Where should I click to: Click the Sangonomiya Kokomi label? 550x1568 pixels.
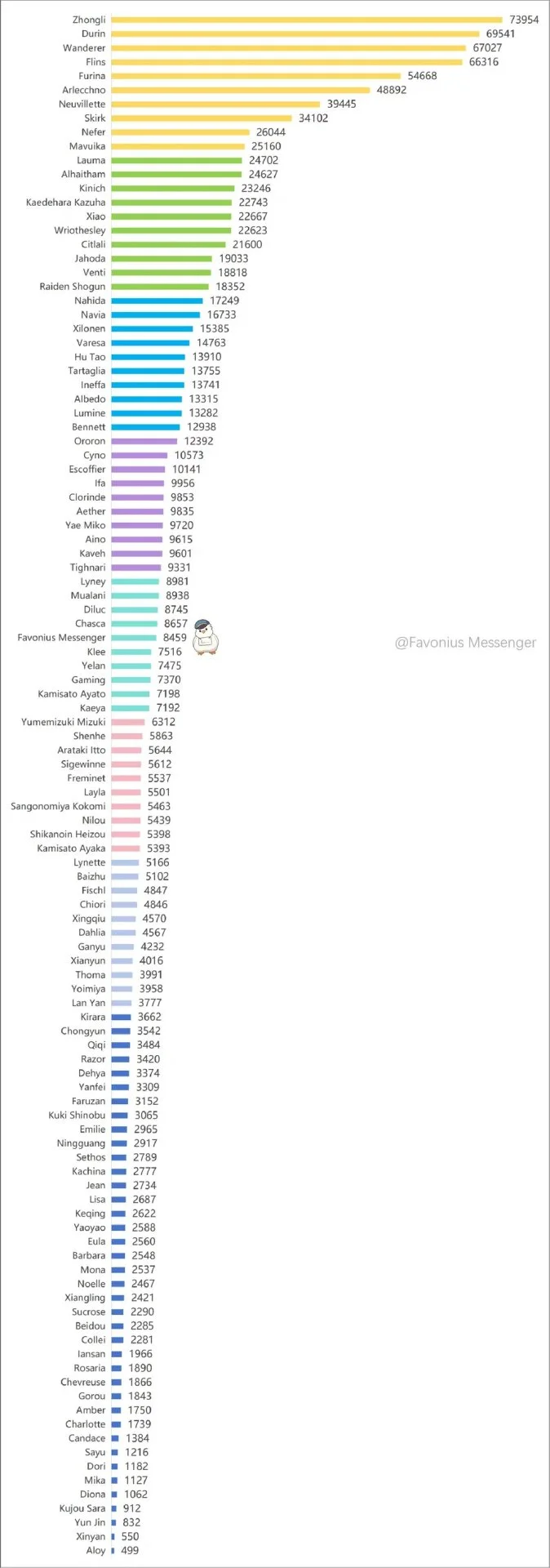58,806
